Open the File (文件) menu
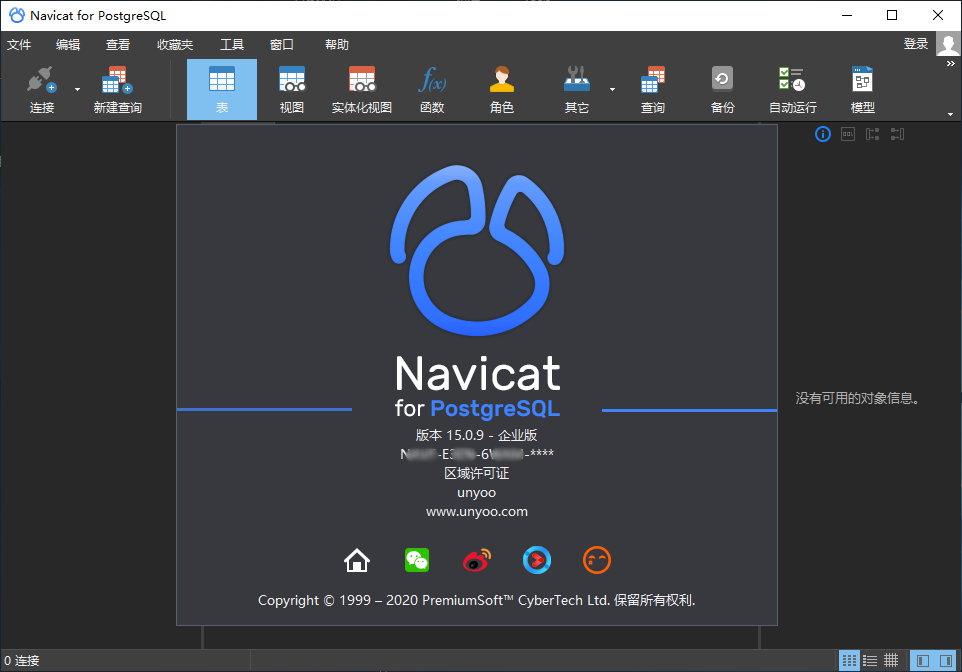This screenshot has width=962, height=672. coord(19,45)
